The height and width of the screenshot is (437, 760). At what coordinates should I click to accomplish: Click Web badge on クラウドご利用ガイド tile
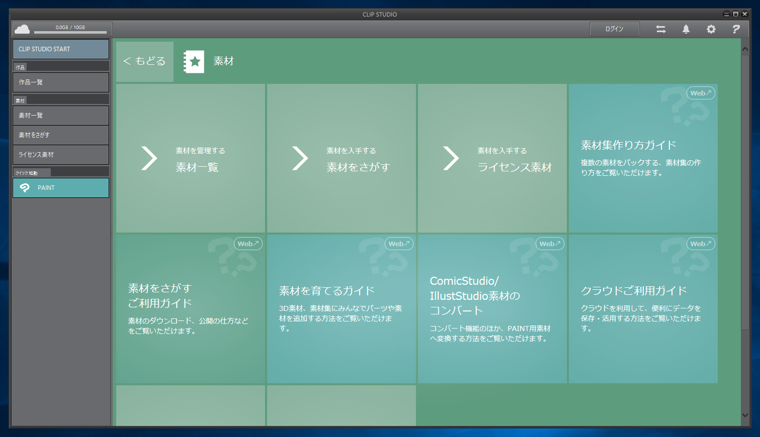pyautogui.click(x=700, y=244)
